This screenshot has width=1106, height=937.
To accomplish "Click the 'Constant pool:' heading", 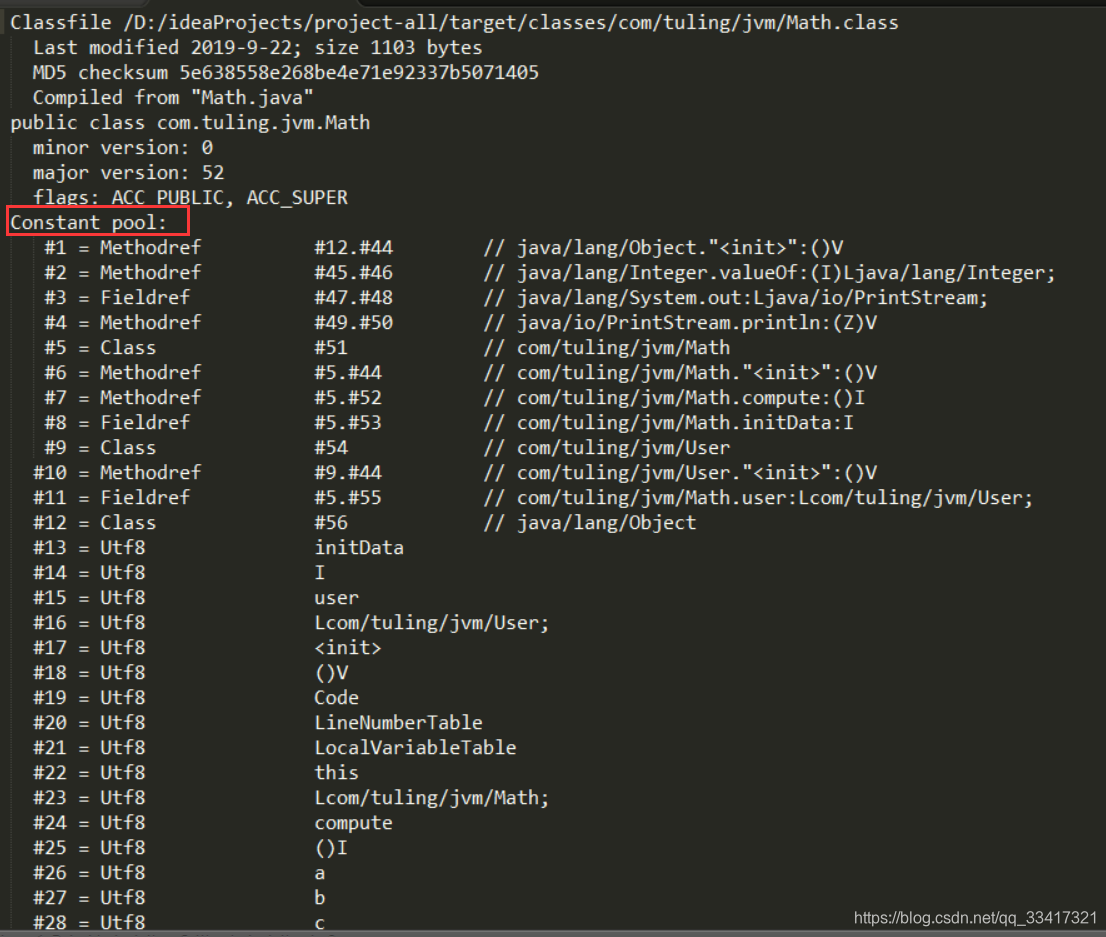I will click(x=88, y=223).
